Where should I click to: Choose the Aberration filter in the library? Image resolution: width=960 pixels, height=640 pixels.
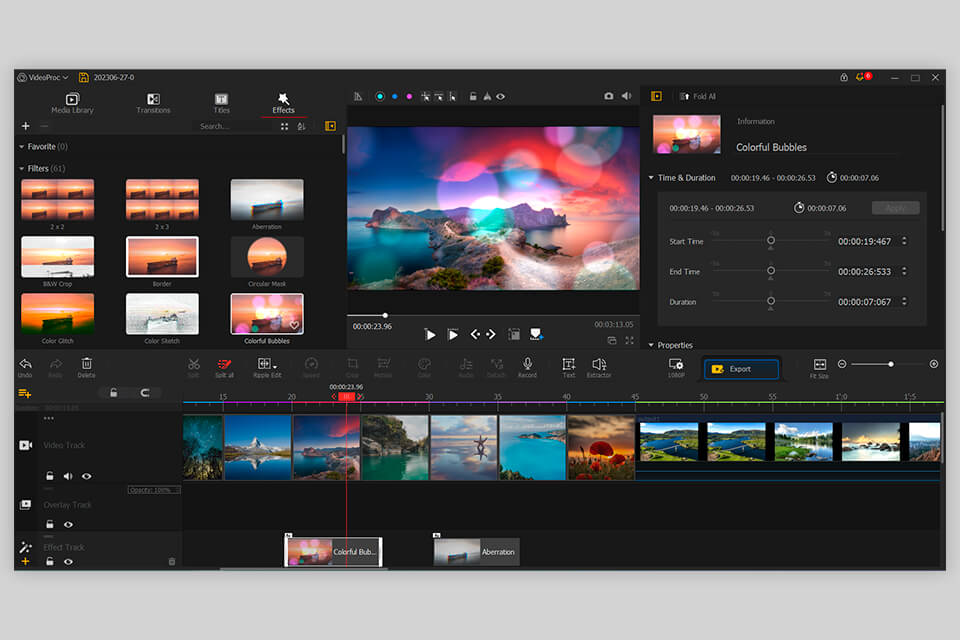tap(267, 200)
